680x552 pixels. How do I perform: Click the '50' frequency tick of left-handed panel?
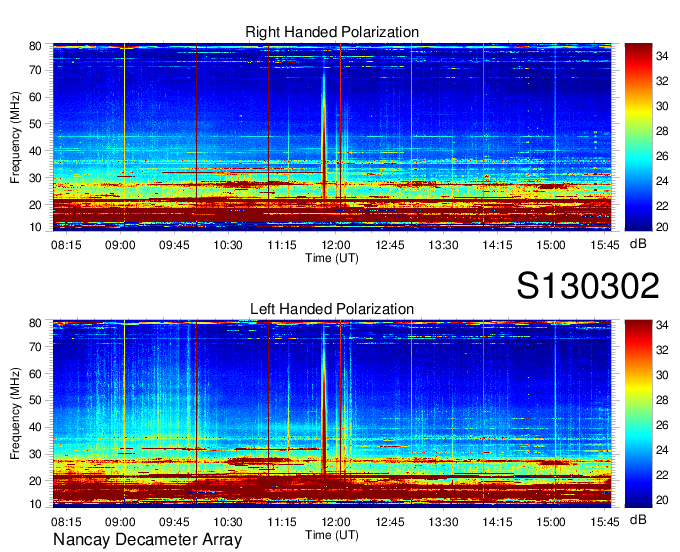(35, 400)
